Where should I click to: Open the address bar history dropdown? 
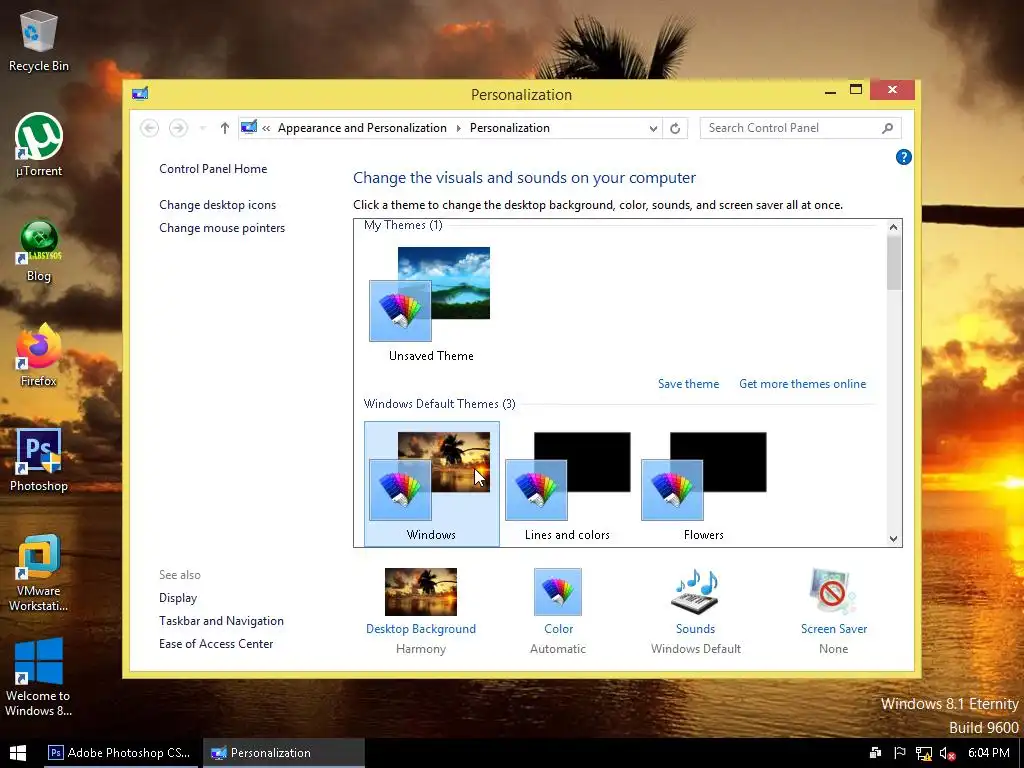(x=652, y=128)
